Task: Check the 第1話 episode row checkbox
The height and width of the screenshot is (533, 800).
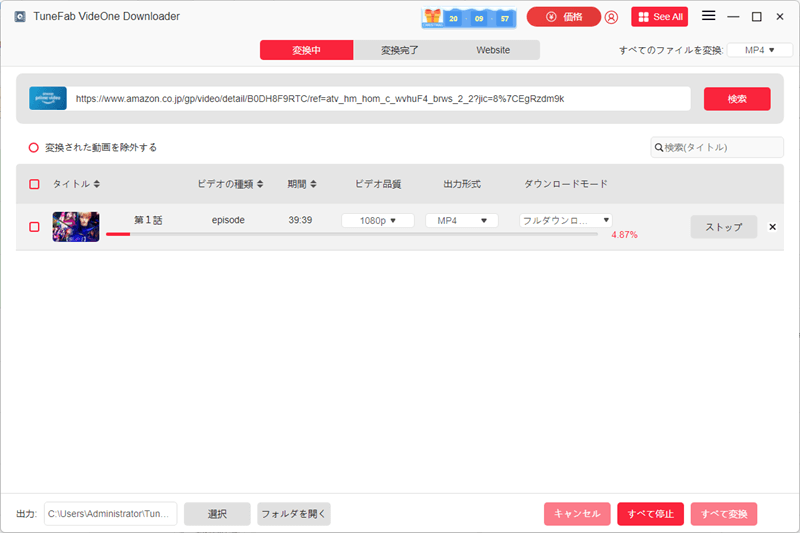Action: click(34, 227)
